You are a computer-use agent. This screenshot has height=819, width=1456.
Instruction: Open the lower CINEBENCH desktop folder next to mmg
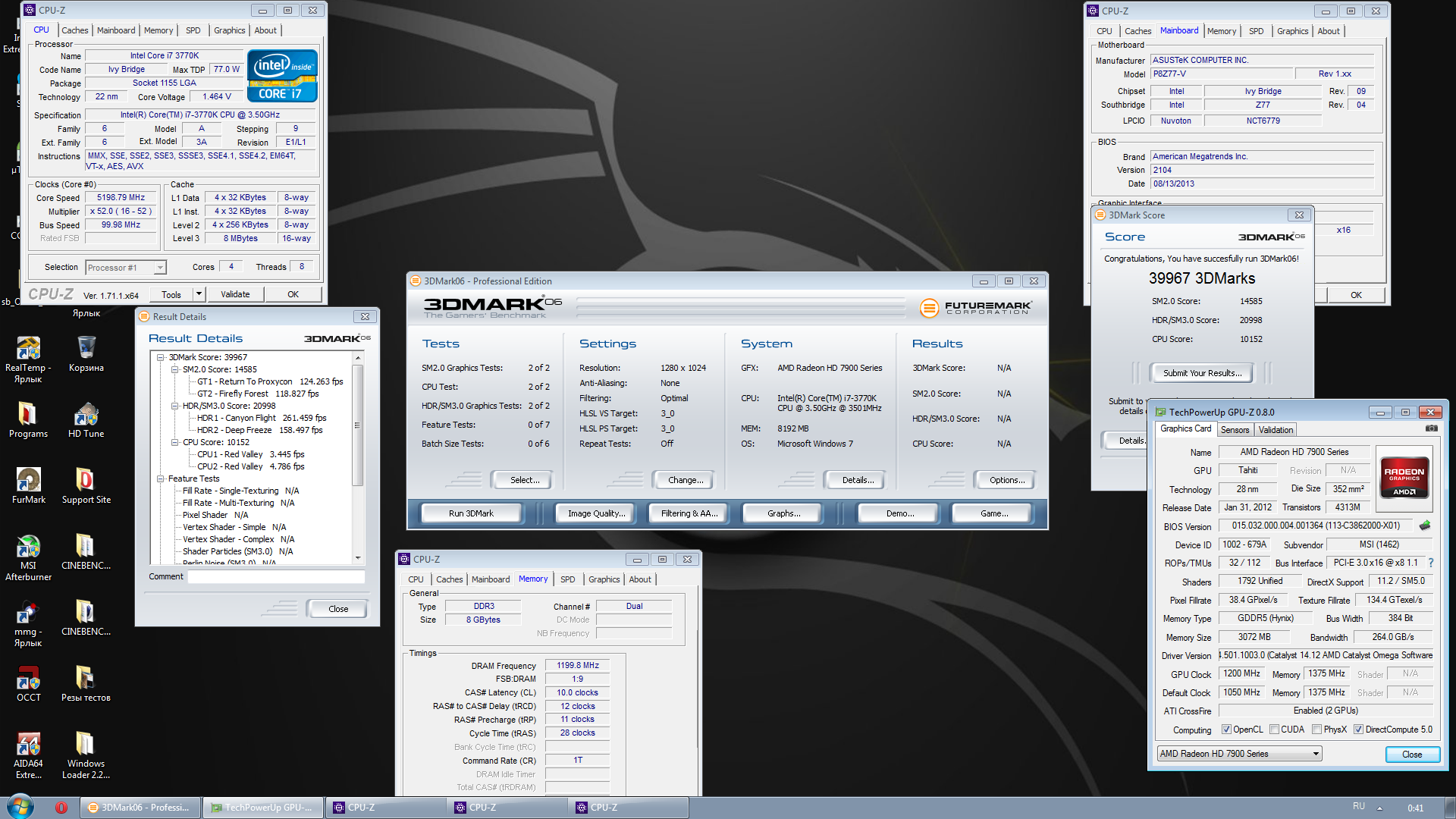point(86,617)
